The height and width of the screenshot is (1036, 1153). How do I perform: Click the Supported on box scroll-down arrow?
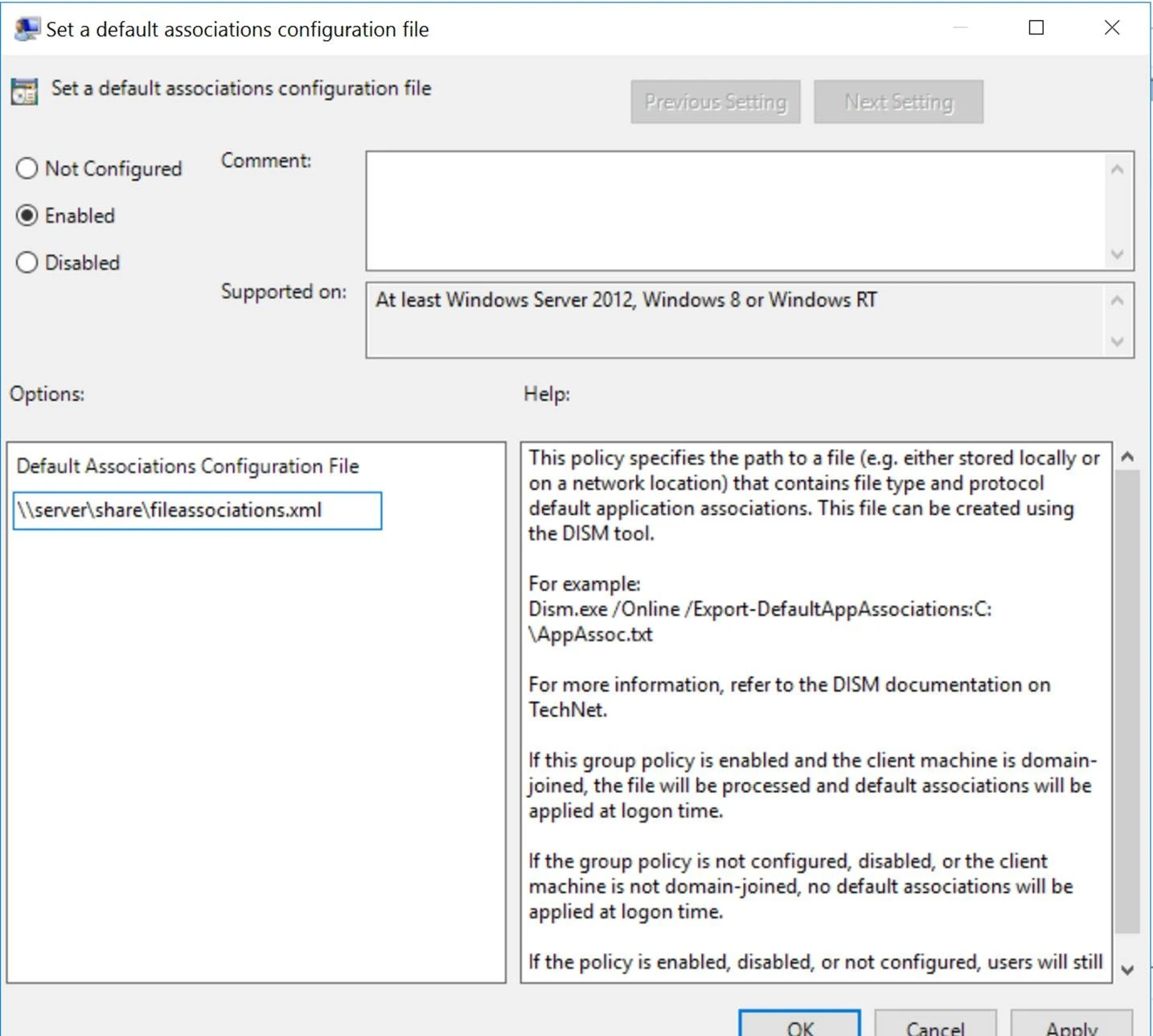[x=1117, y=343]
